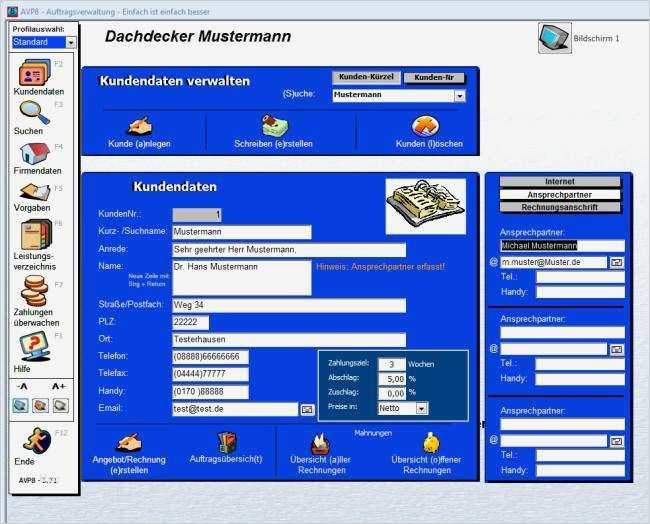The image size is (650, 524).
Task: Click the Kunden-Kürzel button
Action: click(x=366, y=77)
